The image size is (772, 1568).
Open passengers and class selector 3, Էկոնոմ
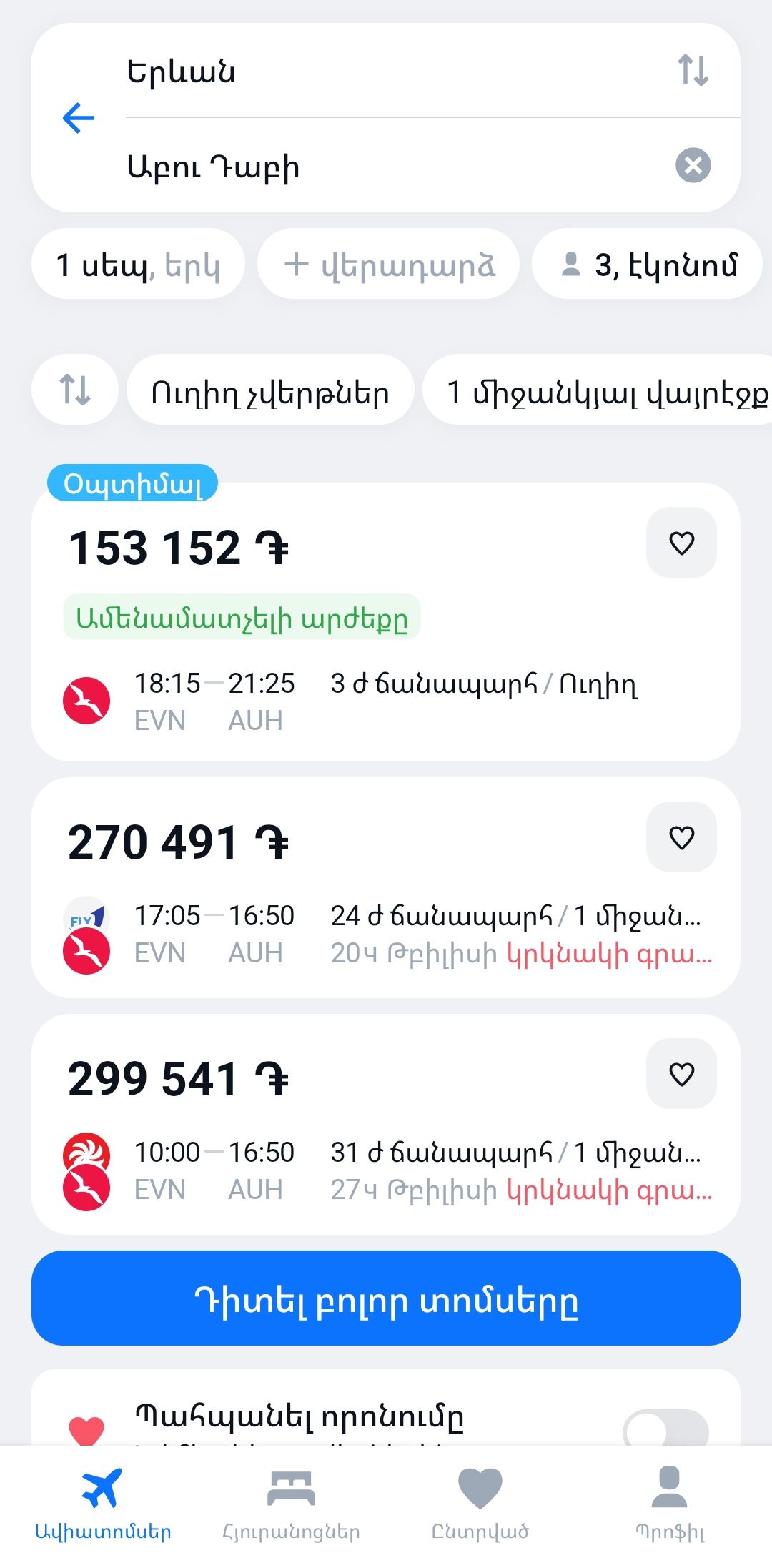(x=647, y=265)
